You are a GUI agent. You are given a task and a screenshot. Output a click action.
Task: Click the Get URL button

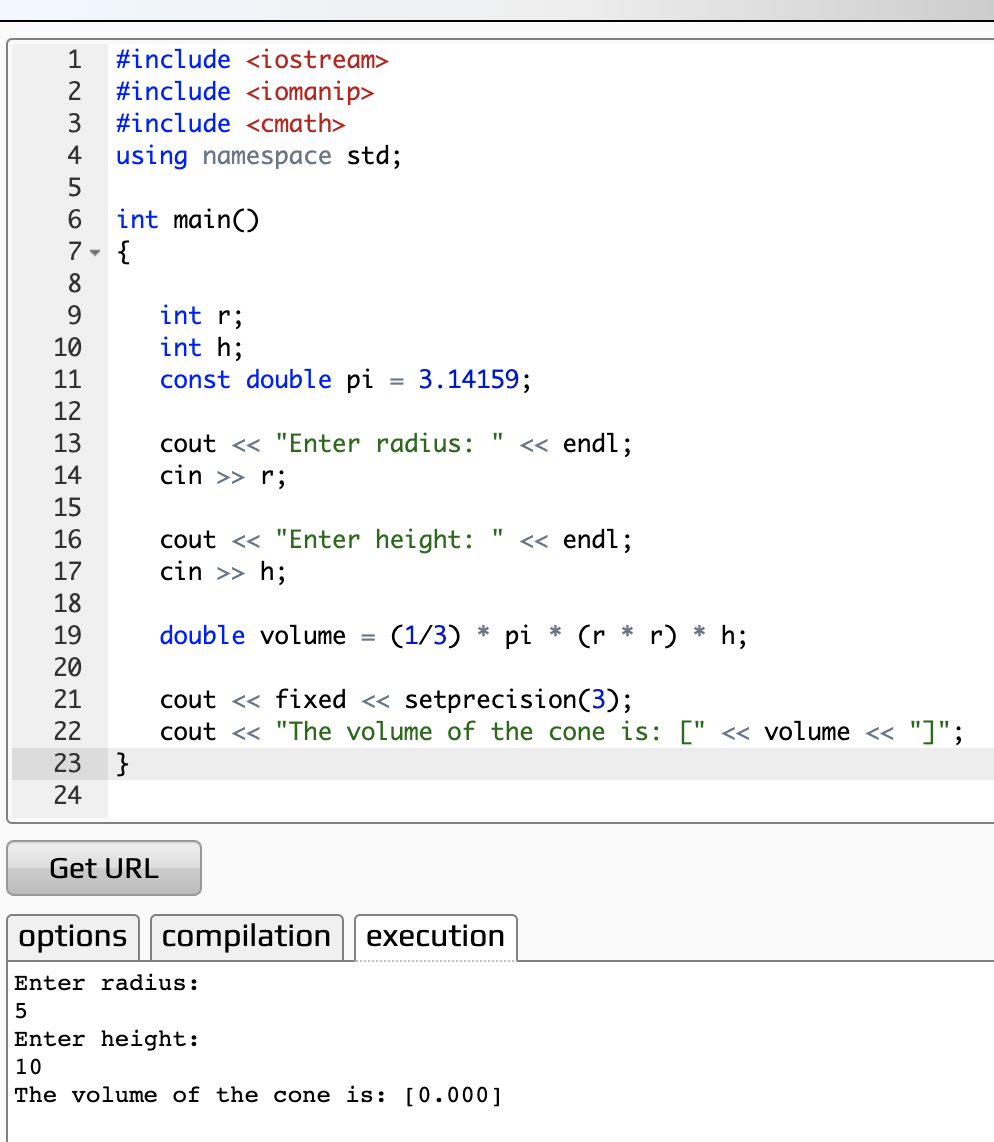pos(103,868)
